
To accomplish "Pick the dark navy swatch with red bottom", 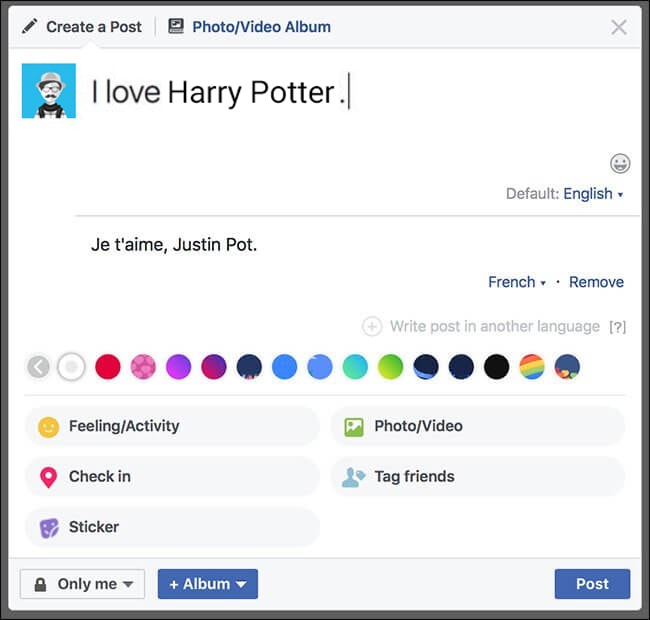I will pyautogui.click(x=249, y=367).
